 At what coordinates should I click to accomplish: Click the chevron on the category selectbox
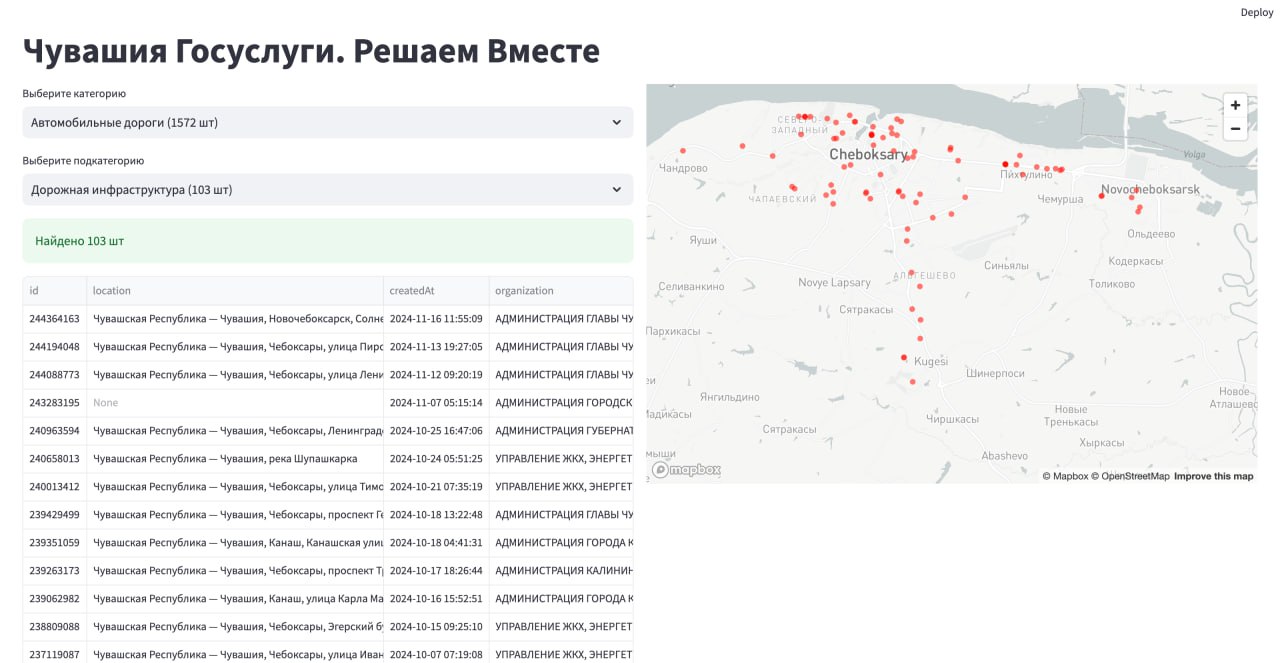[617, 122]
